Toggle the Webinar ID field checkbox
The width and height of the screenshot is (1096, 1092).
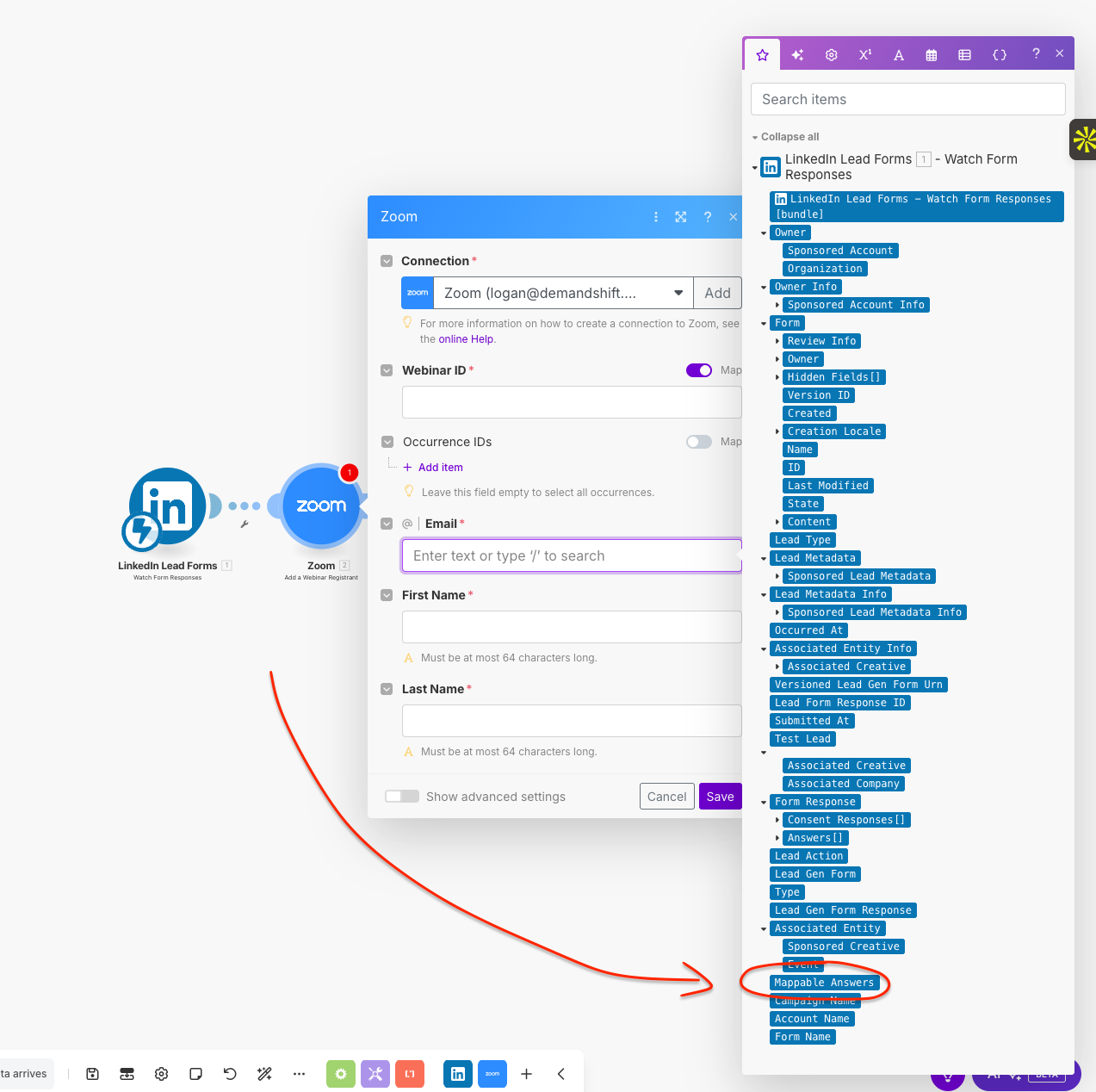point(387,370)
